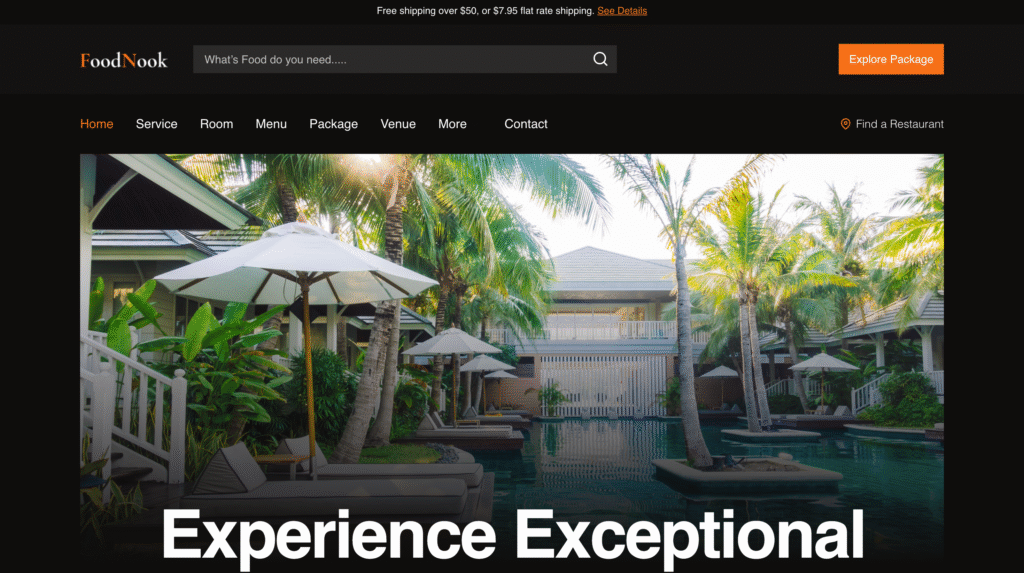Go to the Home nav item

(97, 124)
